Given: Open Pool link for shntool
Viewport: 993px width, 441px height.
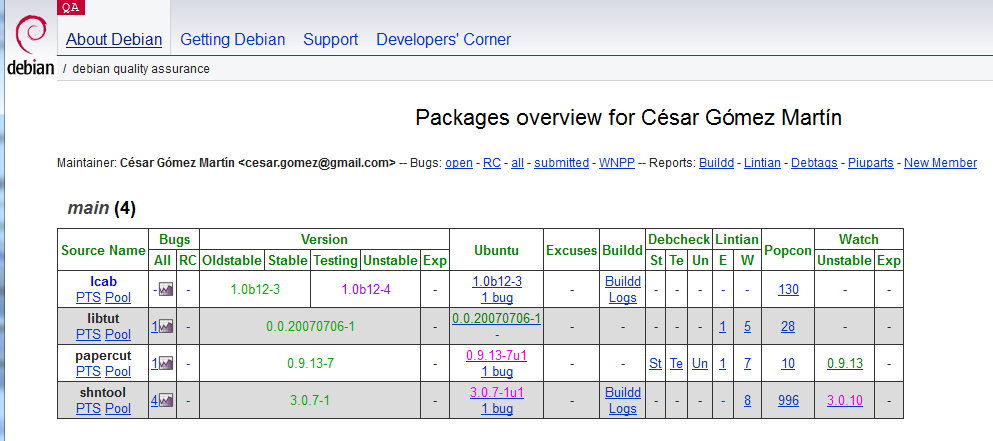Looking at the screenshot, I should click(118, 408).
